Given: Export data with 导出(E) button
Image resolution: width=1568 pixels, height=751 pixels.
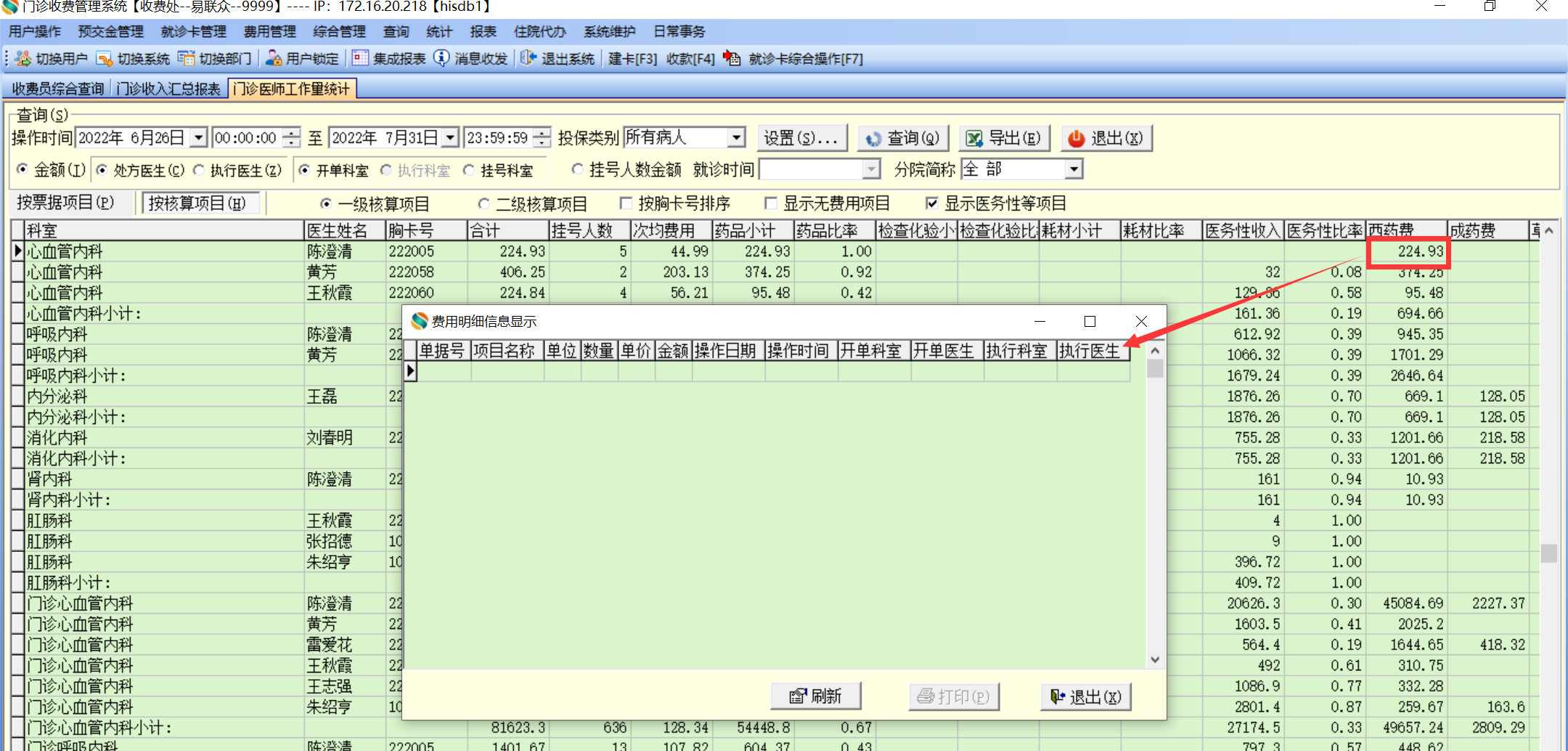Looking at the screenshot, I should 1005,138.
